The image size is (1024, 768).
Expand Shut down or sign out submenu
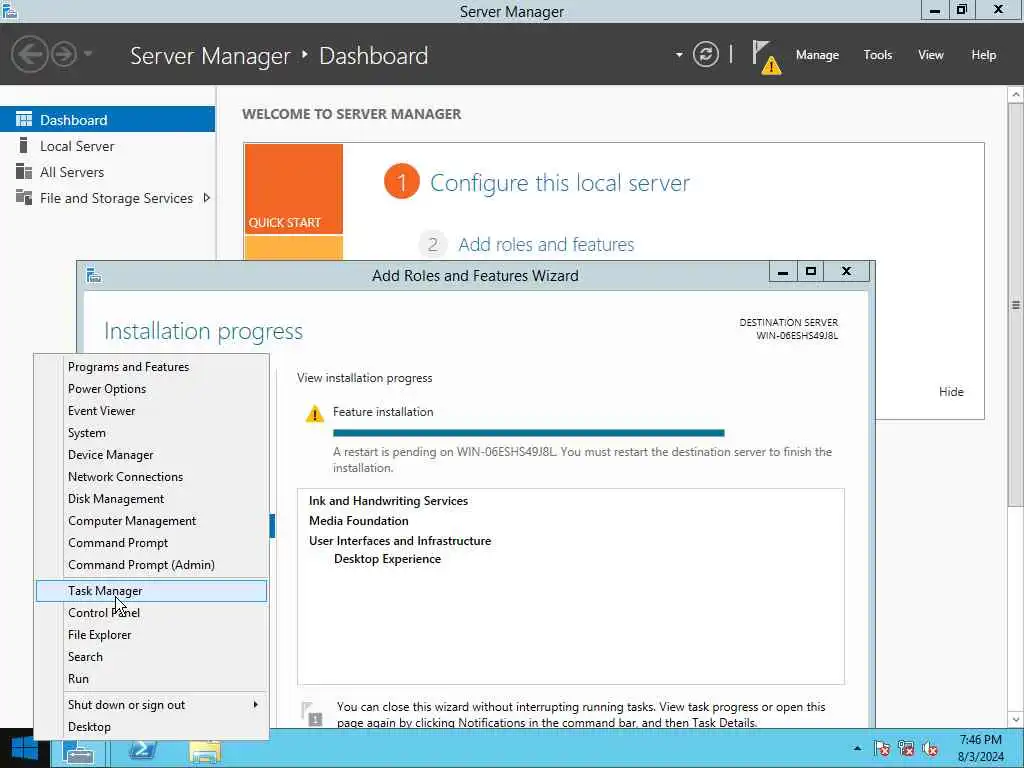coord(151,705)
